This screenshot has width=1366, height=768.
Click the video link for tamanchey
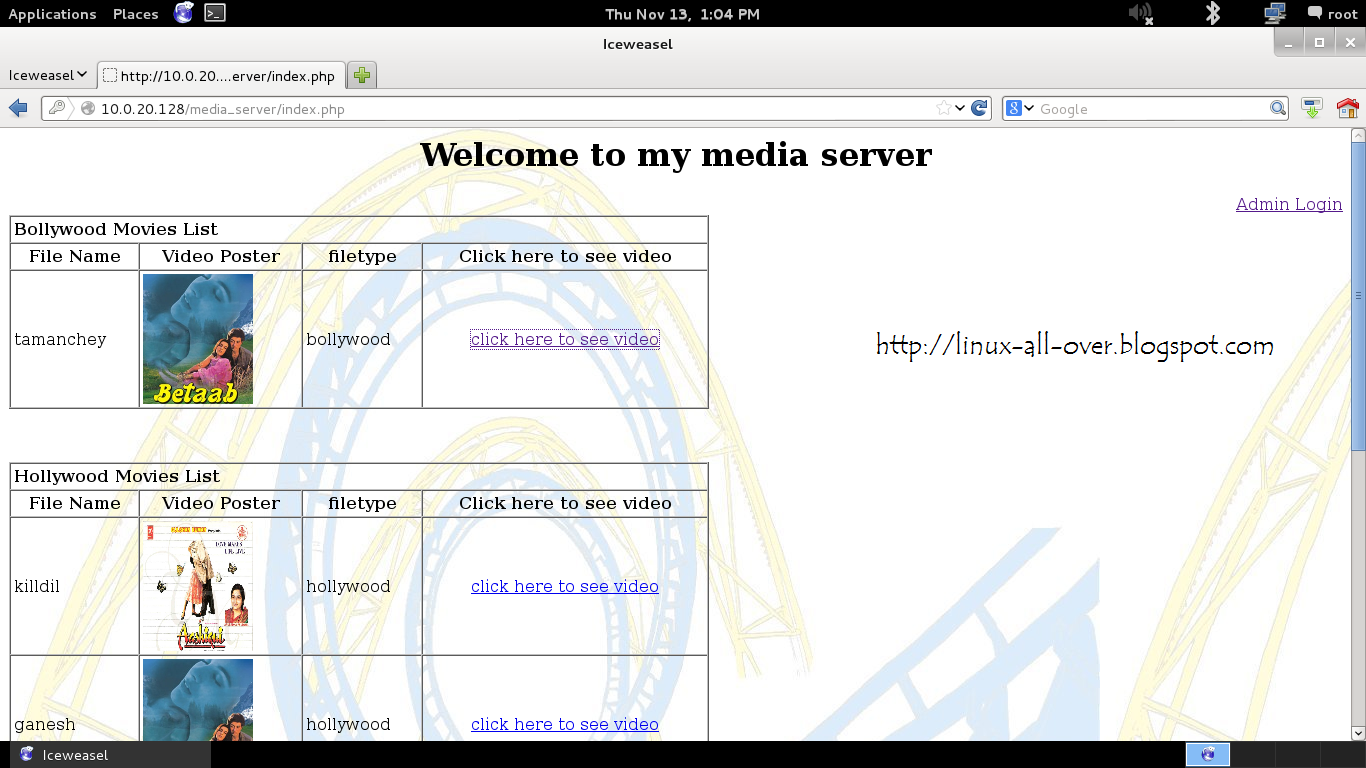click(x=565, y=339)
